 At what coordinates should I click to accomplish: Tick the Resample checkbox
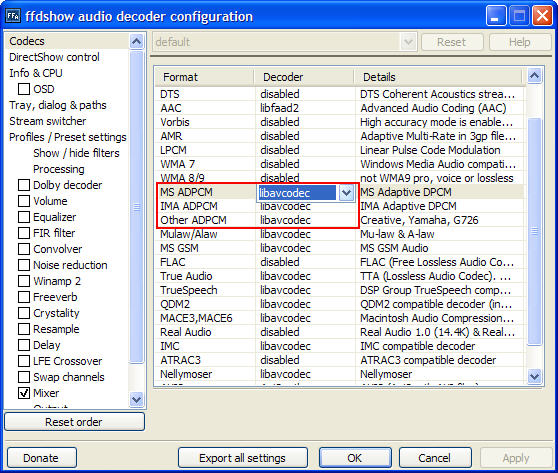click(24, 329)
